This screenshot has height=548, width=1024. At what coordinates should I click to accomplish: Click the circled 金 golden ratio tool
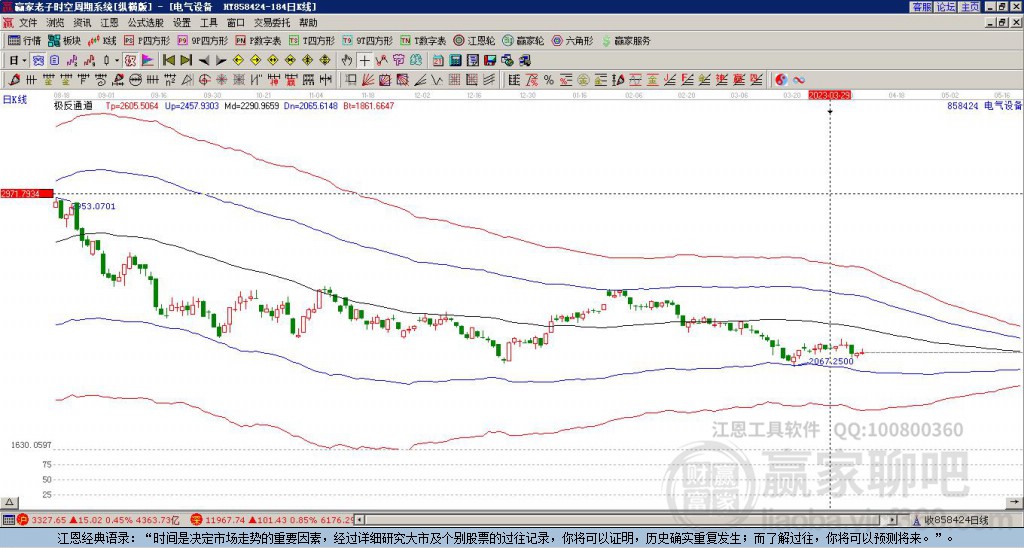[x=582, y=80]
